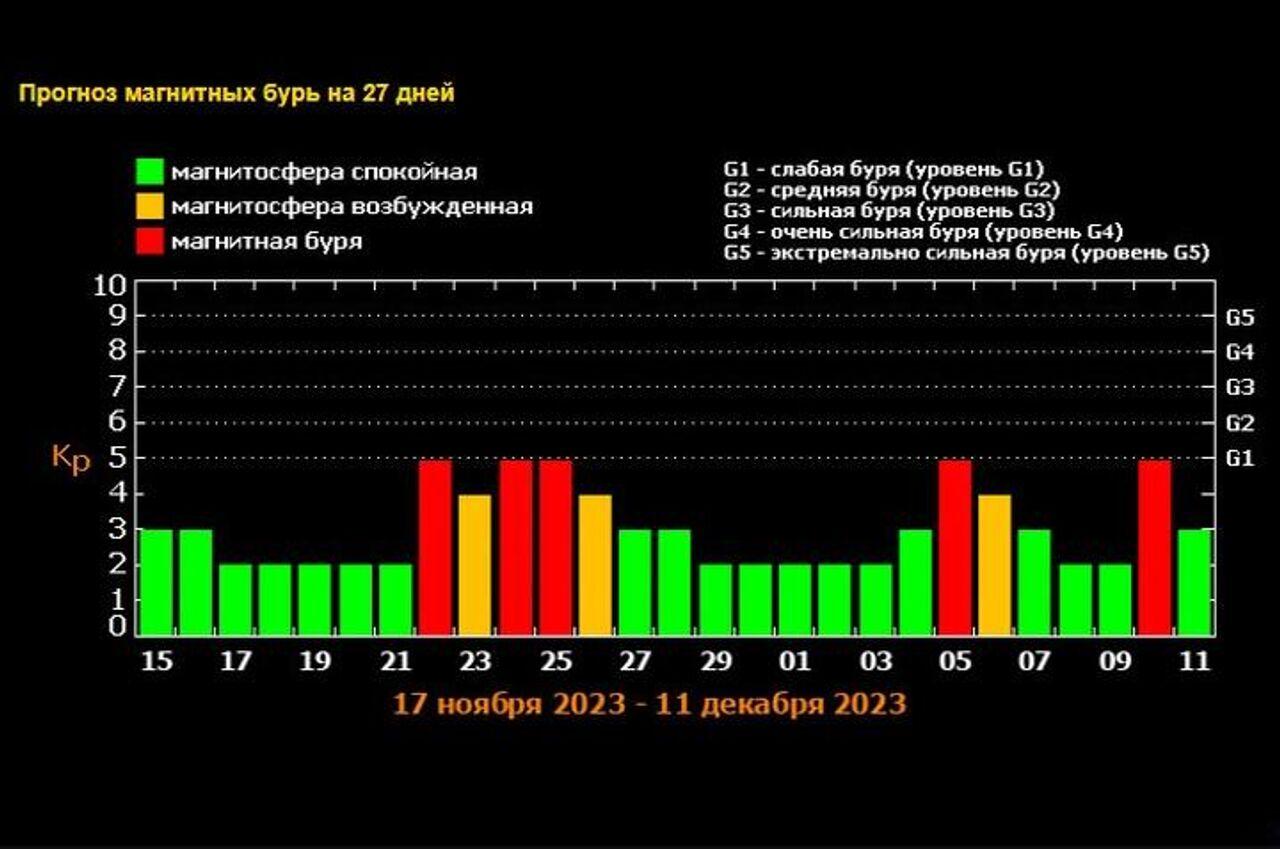This screenshot has width=1280, height=849.
Task: Click the date label 05 on the x-axis
Action: (x=956, y=662)
